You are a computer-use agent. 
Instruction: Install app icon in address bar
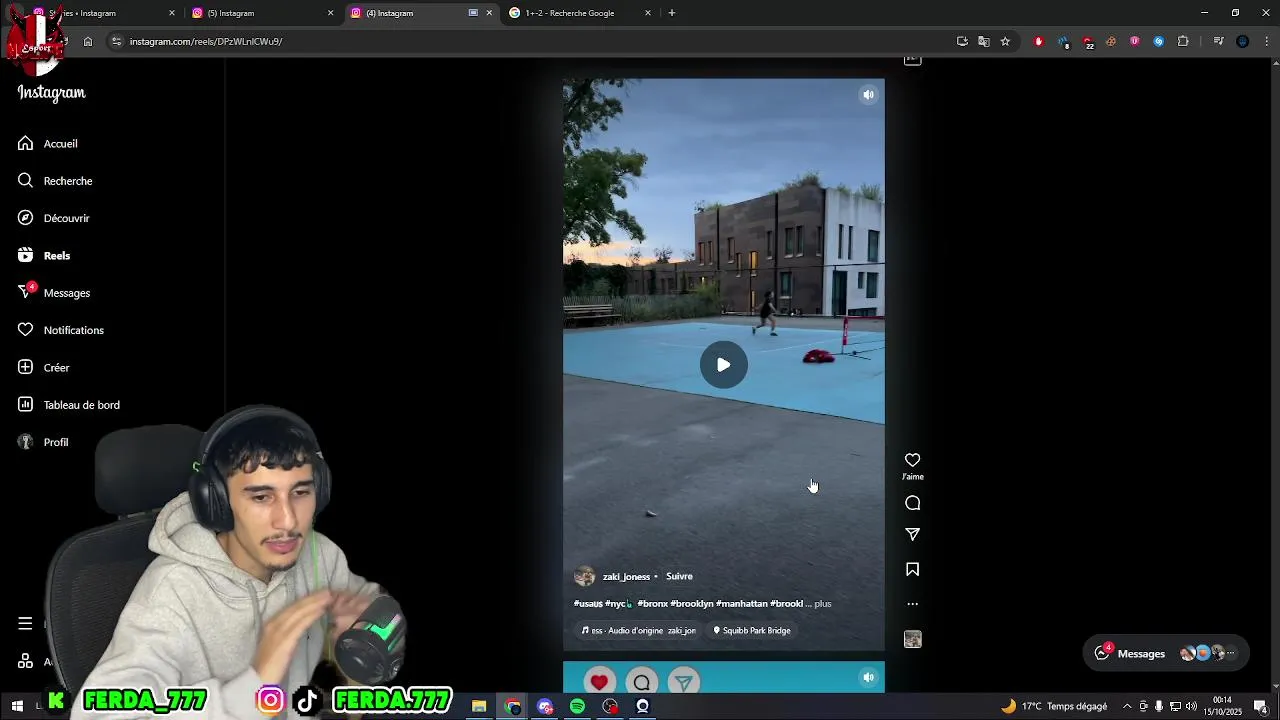[962, 41]
